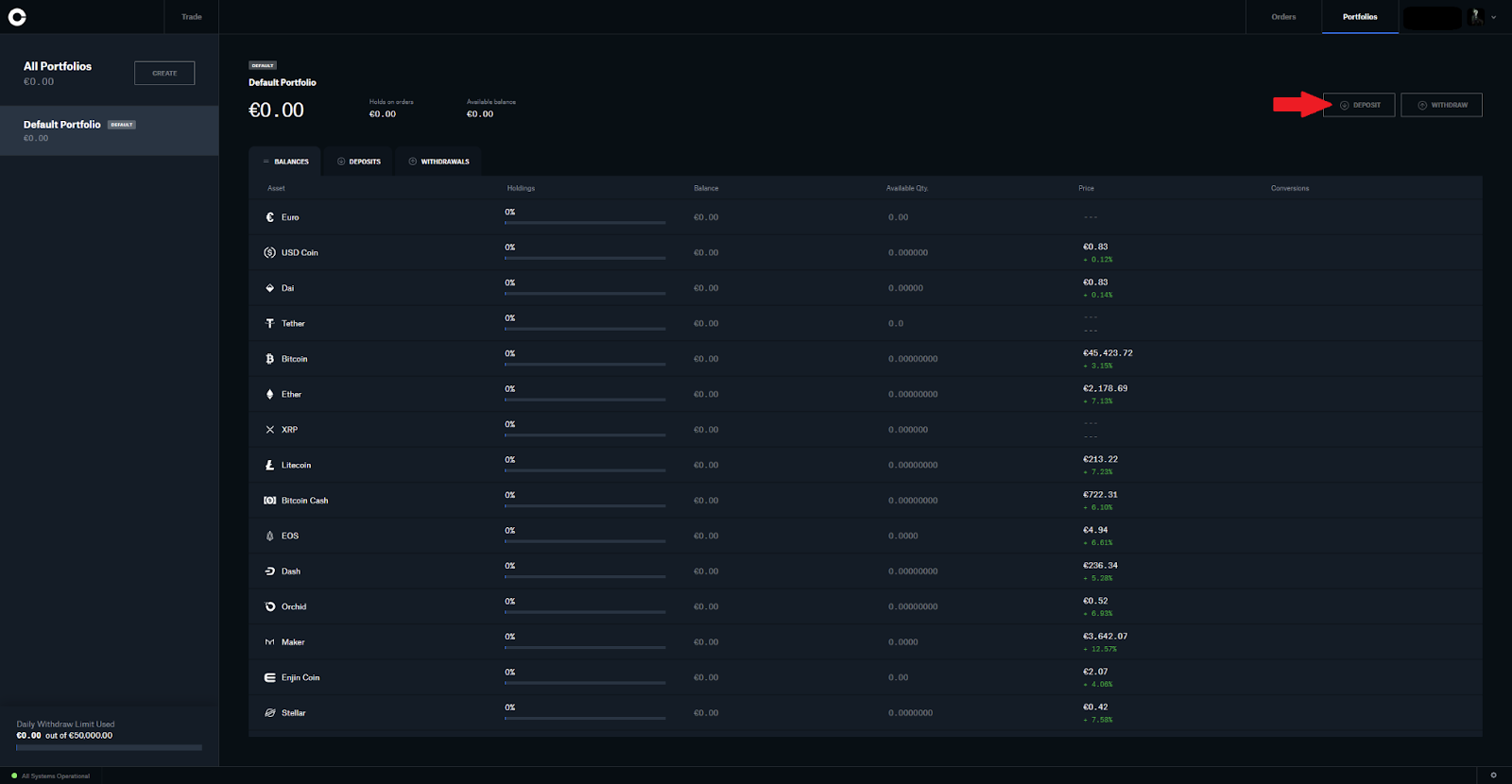The width and height of the screenshot is (1512, 784).
Task: Click Litecoin price €213.22
Action: 1100,459
